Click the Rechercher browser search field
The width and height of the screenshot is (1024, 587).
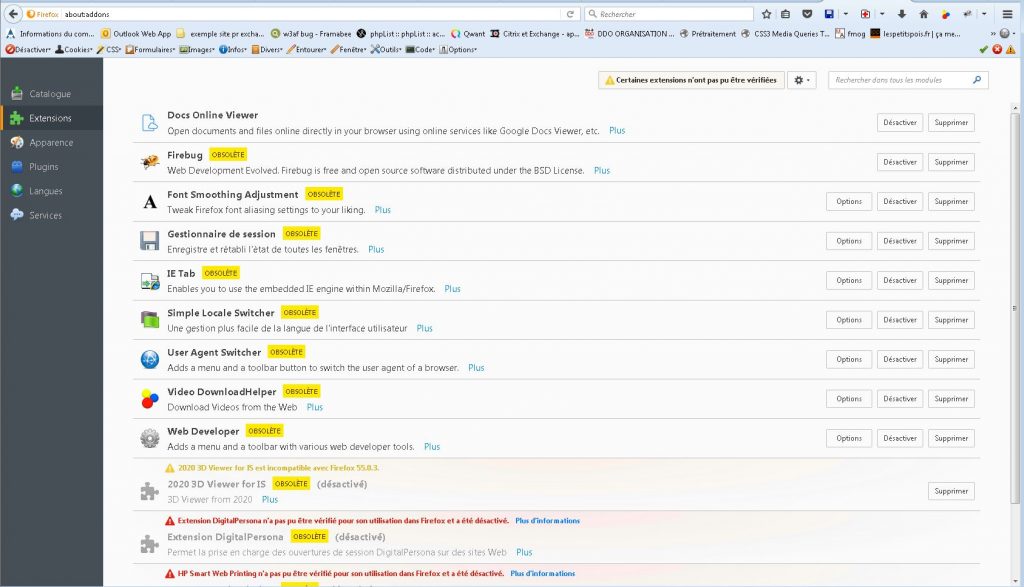click(x=670, y=14)
